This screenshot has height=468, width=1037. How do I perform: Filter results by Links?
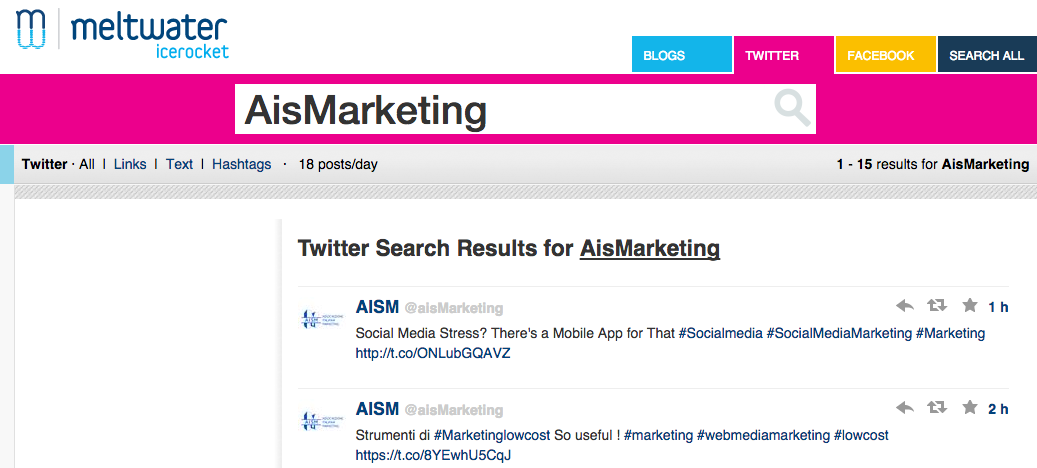(130, 164)
